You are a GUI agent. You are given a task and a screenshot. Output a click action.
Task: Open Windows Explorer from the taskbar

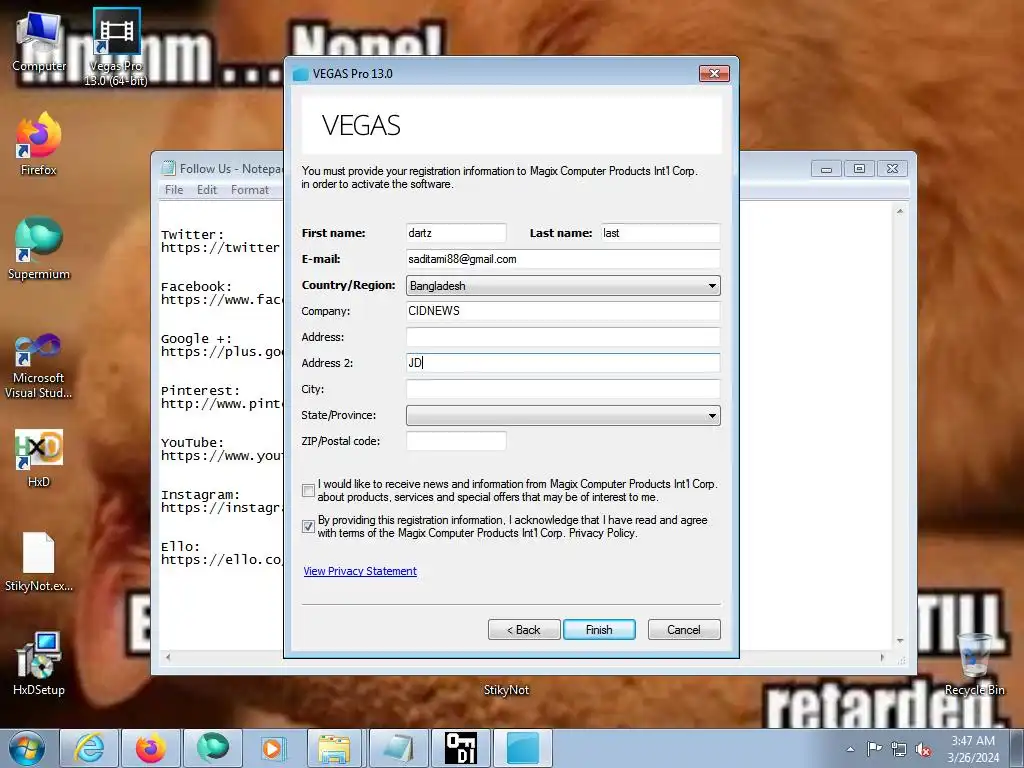click(336, 748)
